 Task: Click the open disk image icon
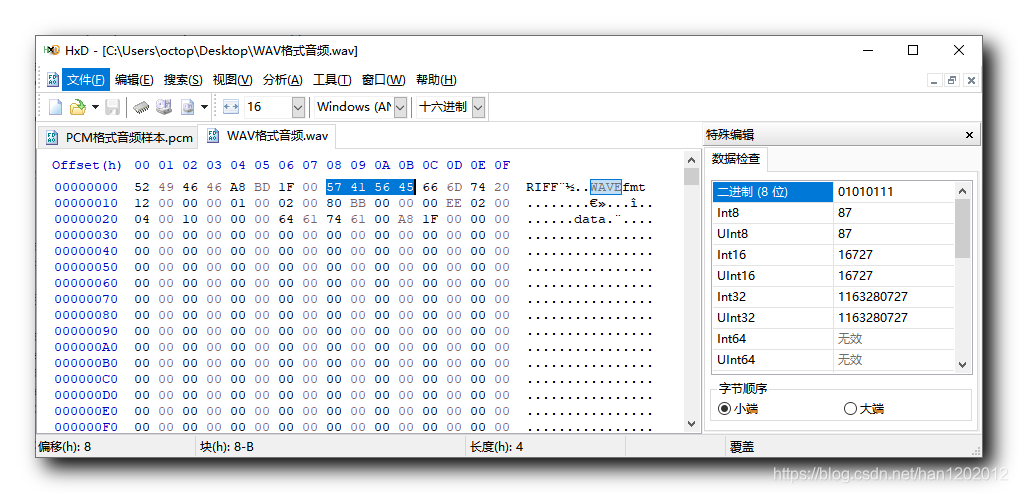(187, 107)
